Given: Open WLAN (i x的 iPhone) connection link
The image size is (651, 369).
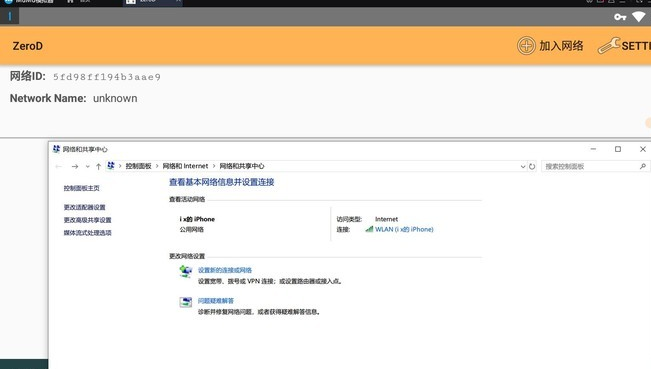Looking at the screenshot, I should point(404,229).
